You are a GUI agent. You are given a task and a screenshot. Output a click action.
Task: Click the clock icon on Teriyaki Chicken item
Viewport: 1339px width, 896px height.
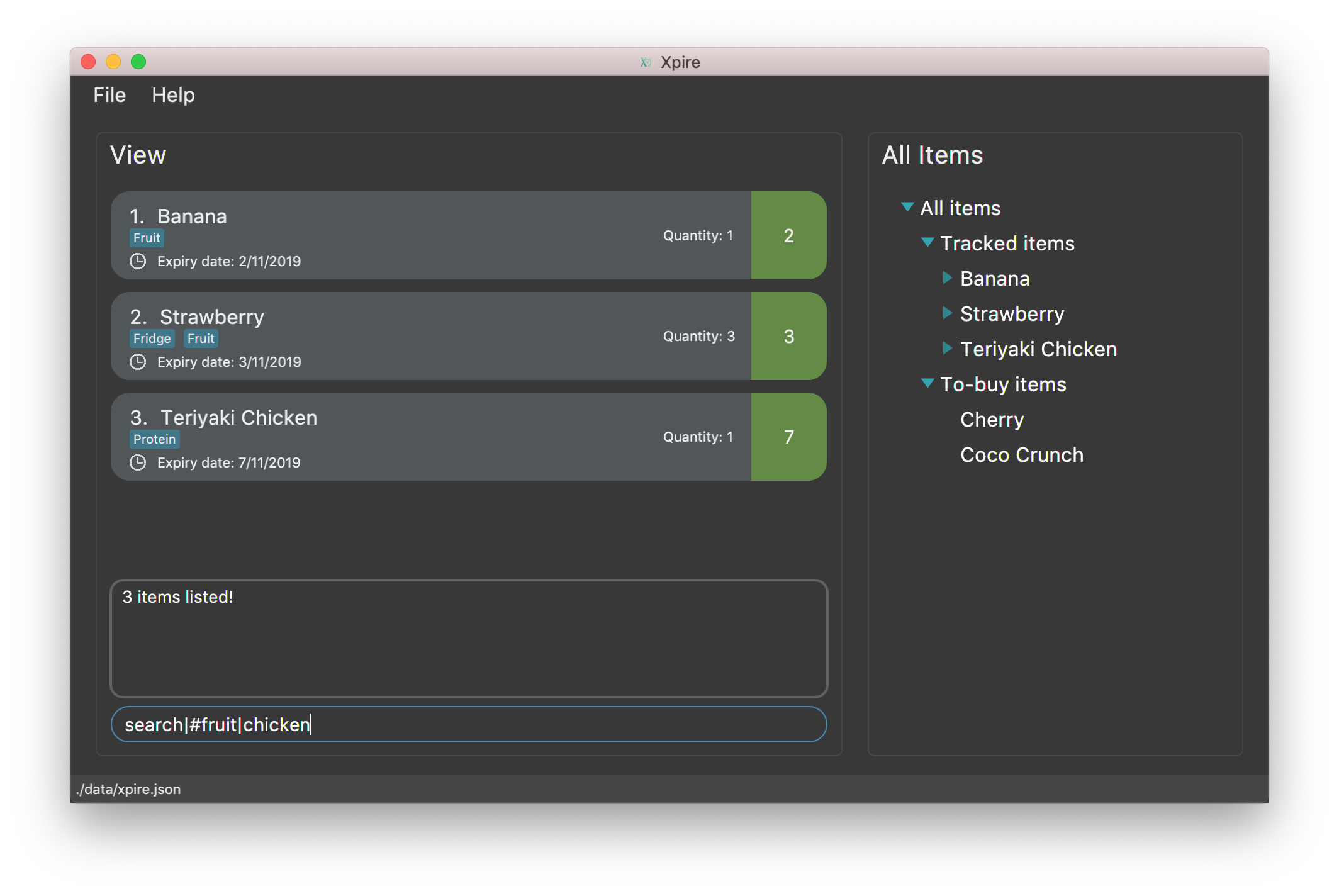click(139, 461)
